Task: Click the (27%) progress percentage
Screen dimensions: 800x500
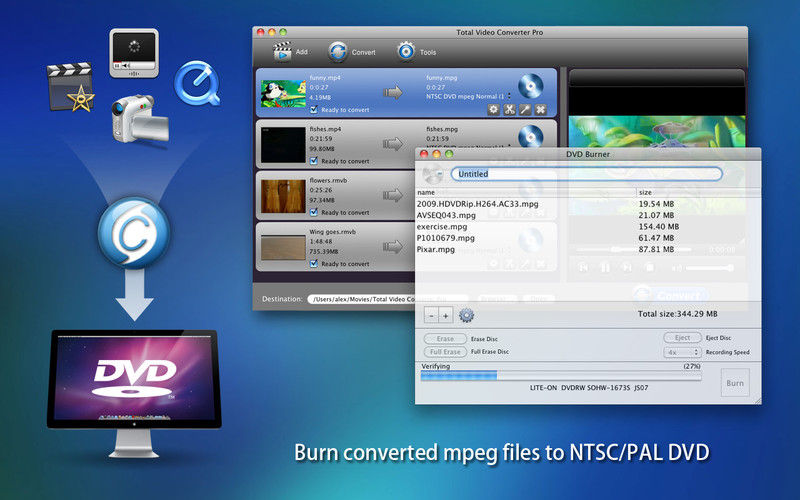Action: click(691, 366)
